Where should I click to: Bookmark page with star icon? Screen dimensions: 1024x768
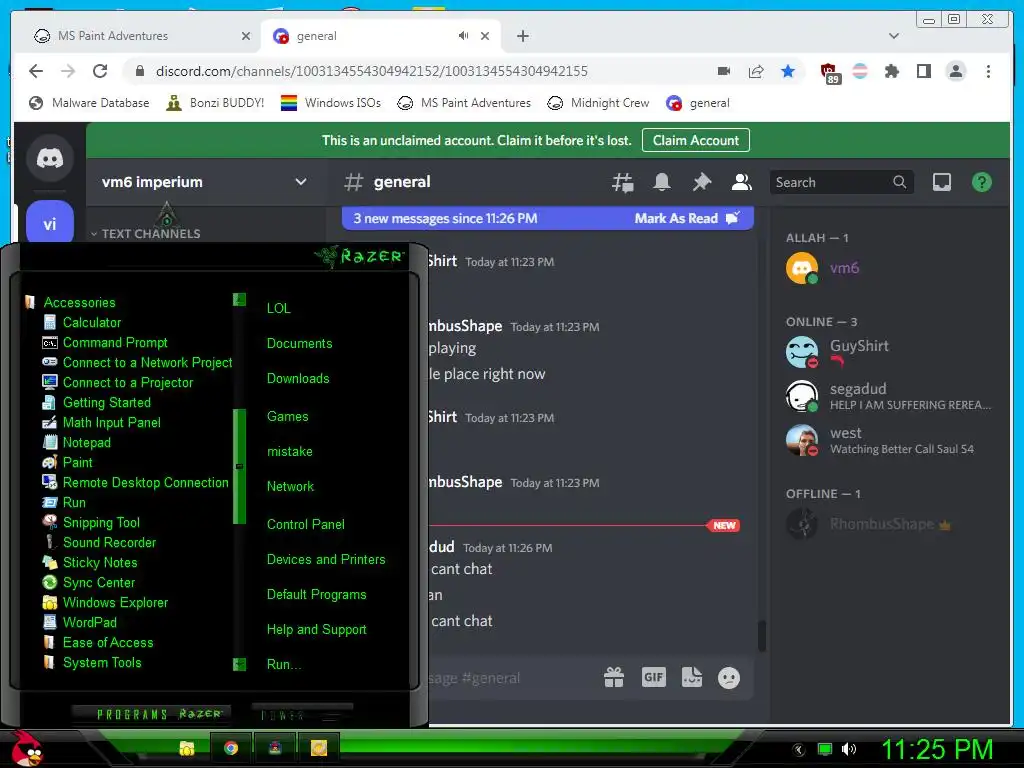[788, 71]
